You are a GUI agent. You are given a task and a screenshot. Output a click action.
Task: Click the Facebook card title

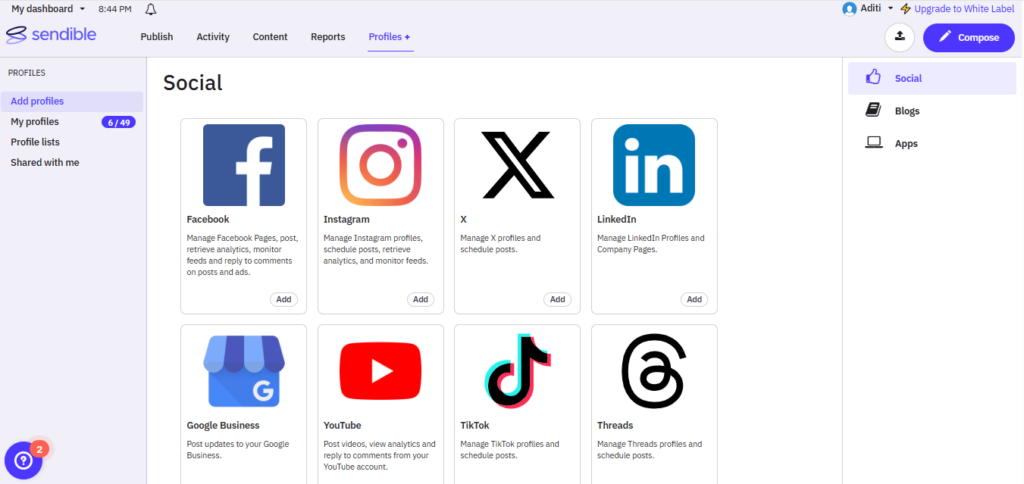[208, 219]
